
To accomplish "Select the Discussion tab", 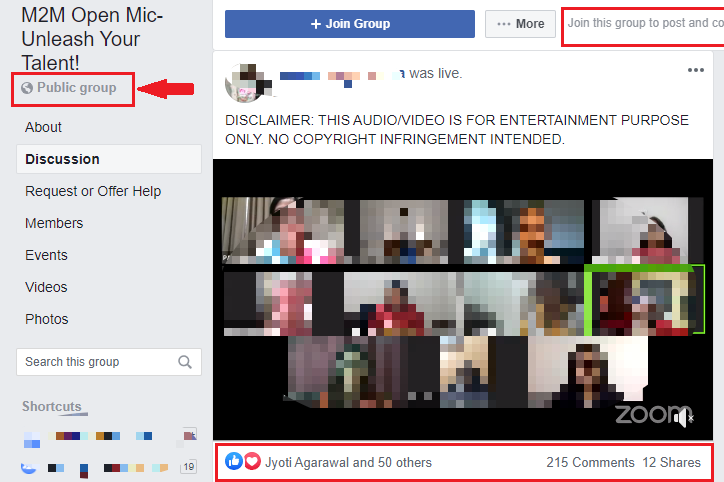I will (63, 159).
